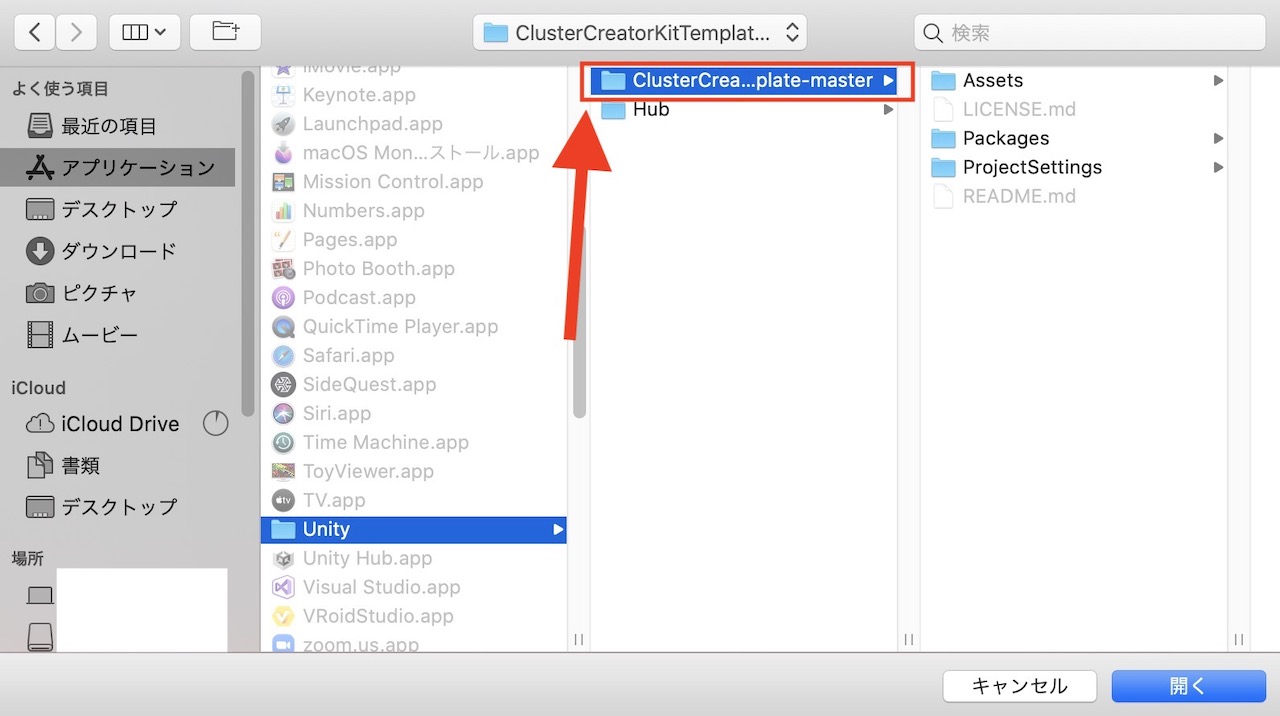Open the Pictures sidebar camera icon
The width and height of the screenshot is (1280, 716).
[x=40, y=293]
